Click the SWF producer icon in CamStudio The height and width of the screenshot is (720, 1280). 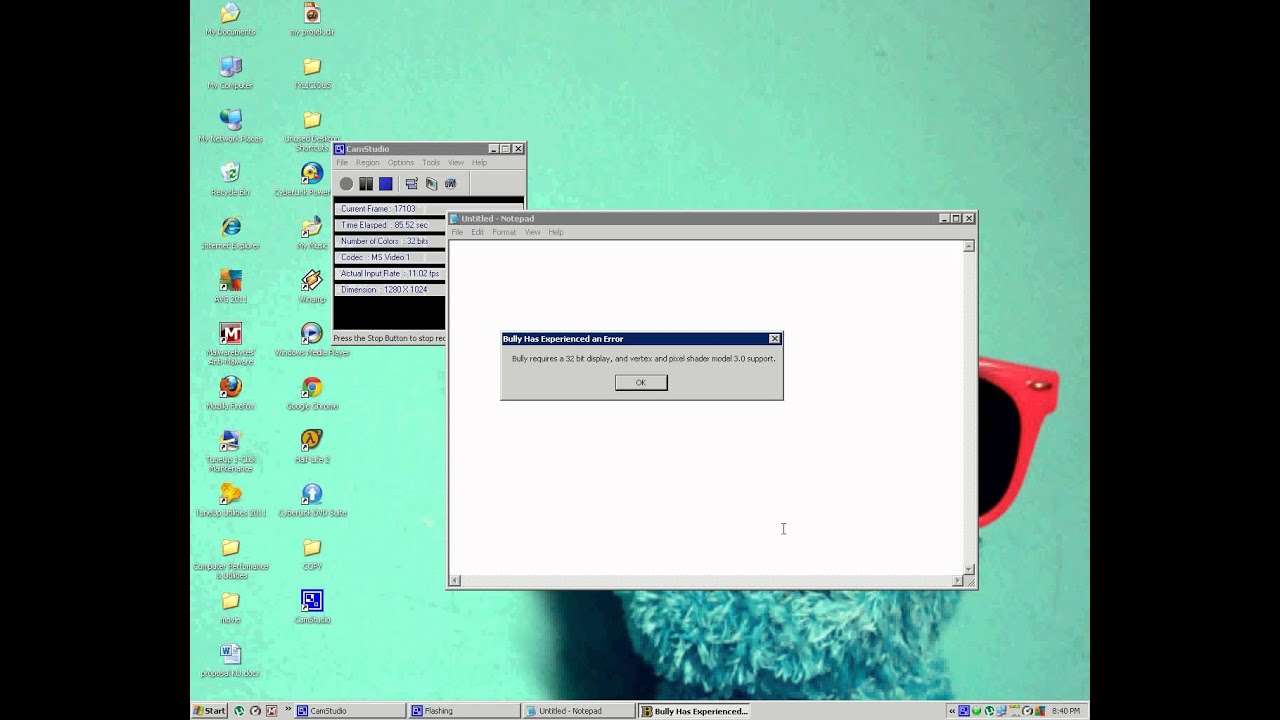click(451, 184)
